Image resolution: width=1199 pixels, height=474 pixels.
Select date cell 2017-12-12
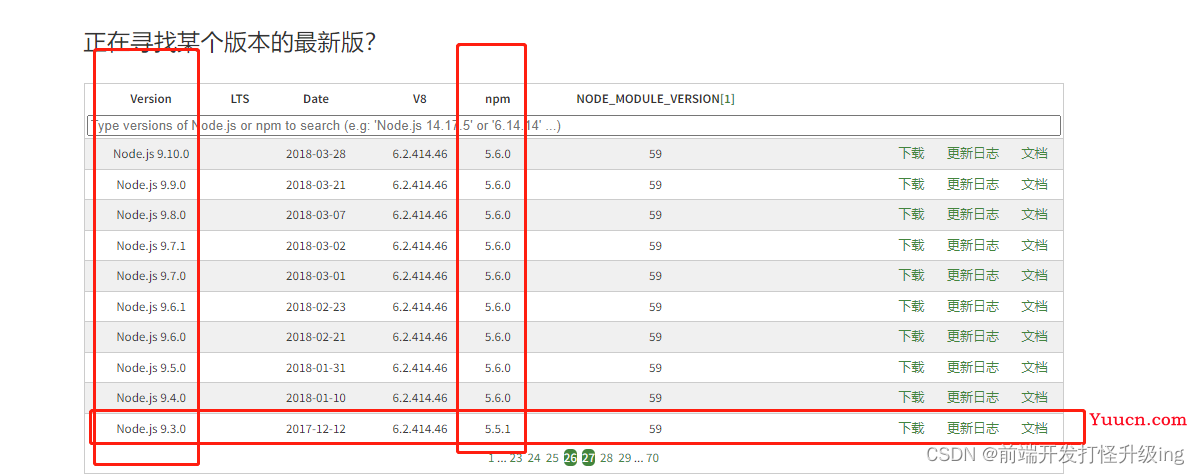(316, 429)
